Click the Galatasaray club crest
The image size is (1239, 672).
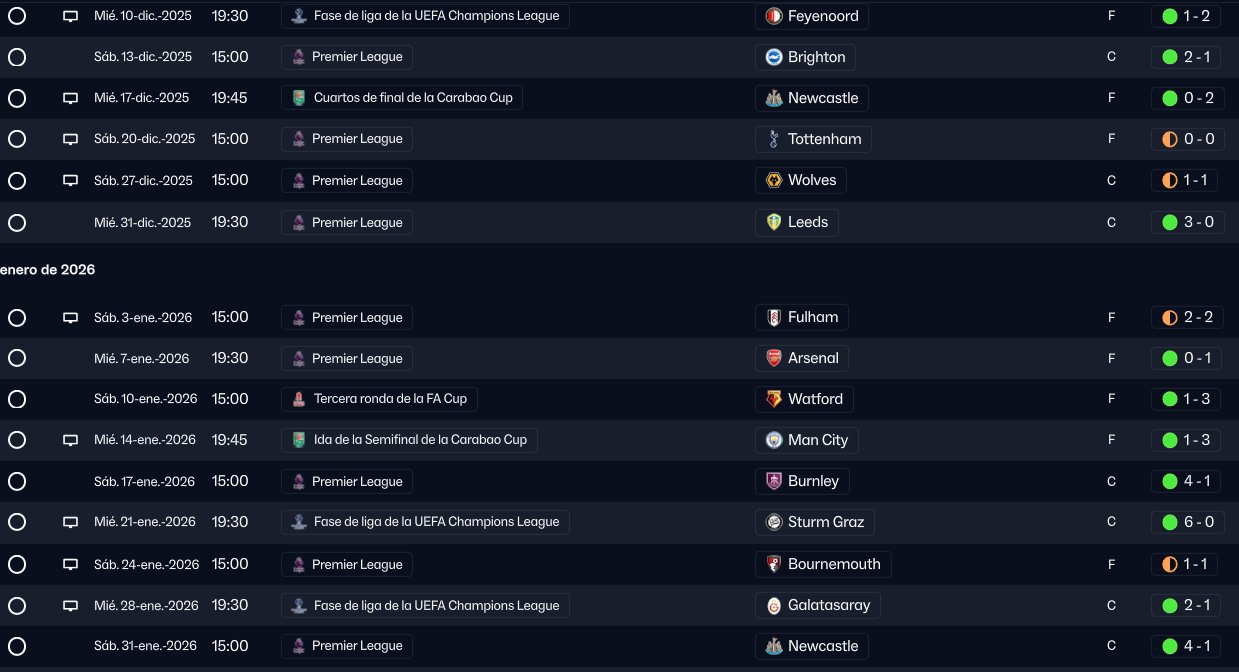(773, 605)
